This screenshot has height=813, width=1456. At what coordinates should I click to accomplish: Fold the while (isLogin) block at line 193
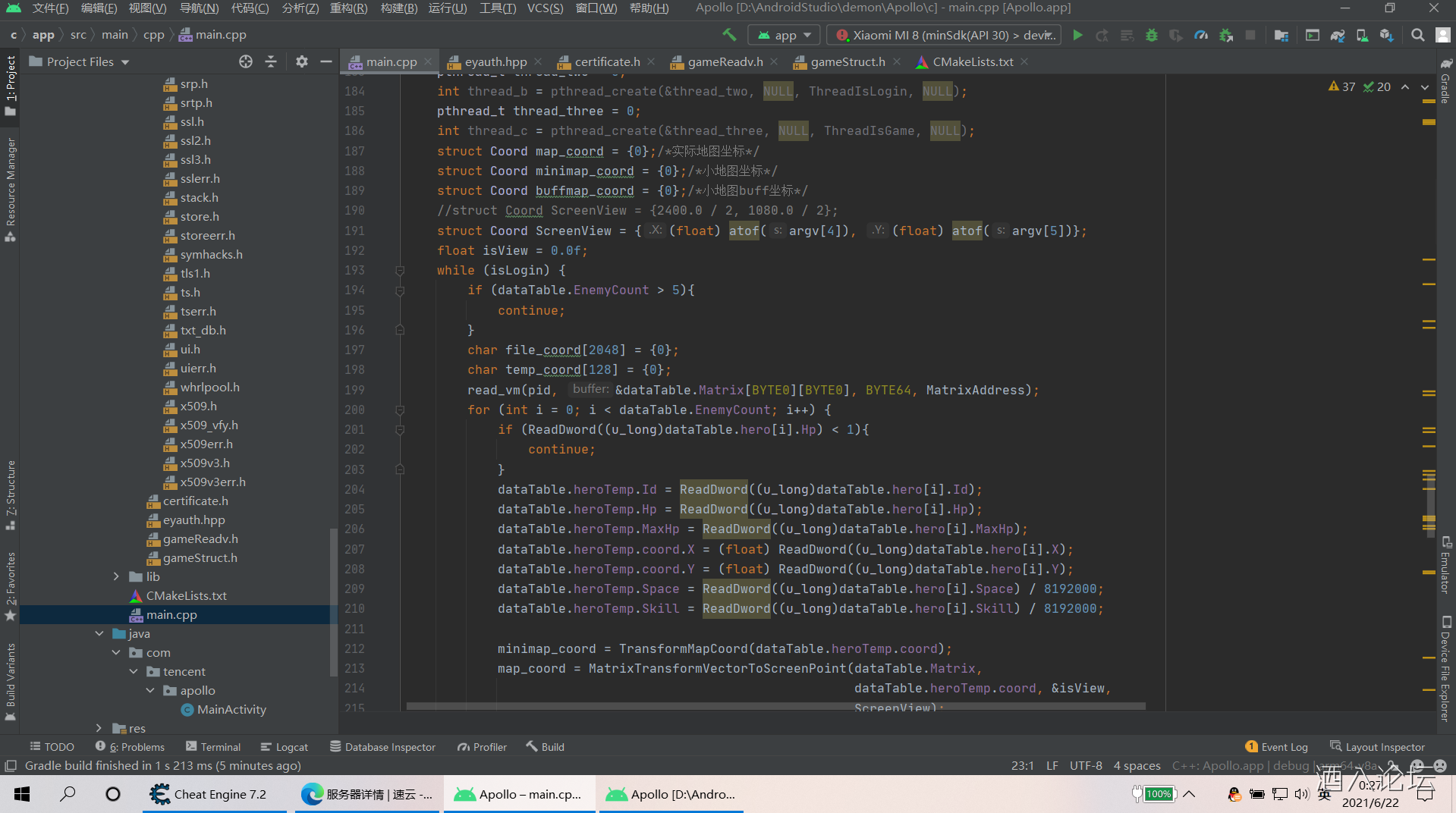point(400,271)
